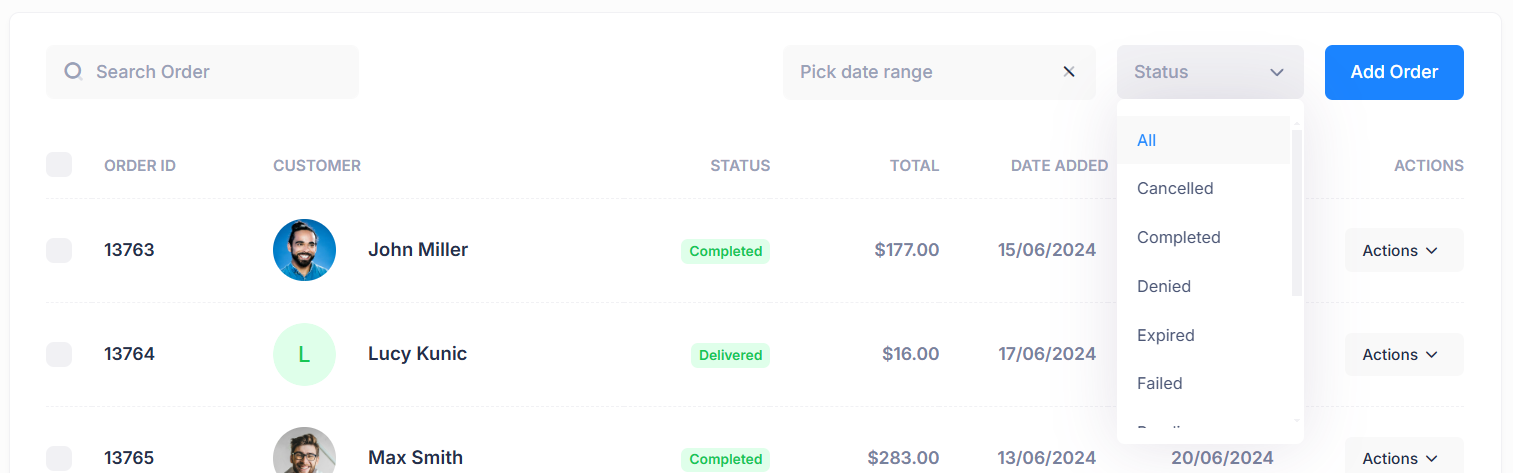The width and height of the screenshot is (1513, 473).
Task: Clear the date range with X icon
Action: (x=1069, y=72)
